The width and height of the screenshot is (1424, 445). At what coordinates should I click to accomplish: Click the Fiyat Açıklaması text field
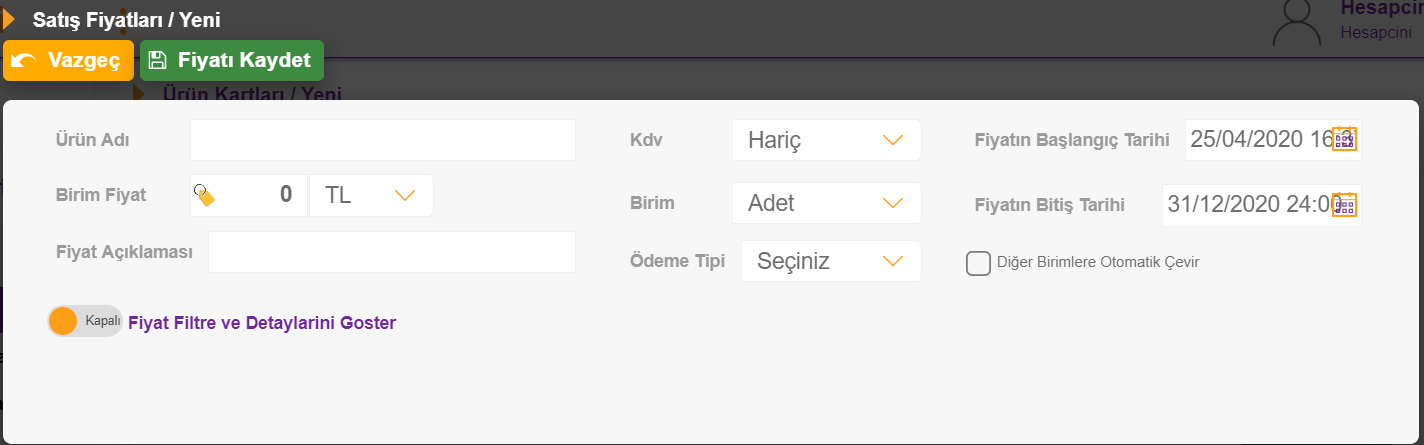point(392,252)
